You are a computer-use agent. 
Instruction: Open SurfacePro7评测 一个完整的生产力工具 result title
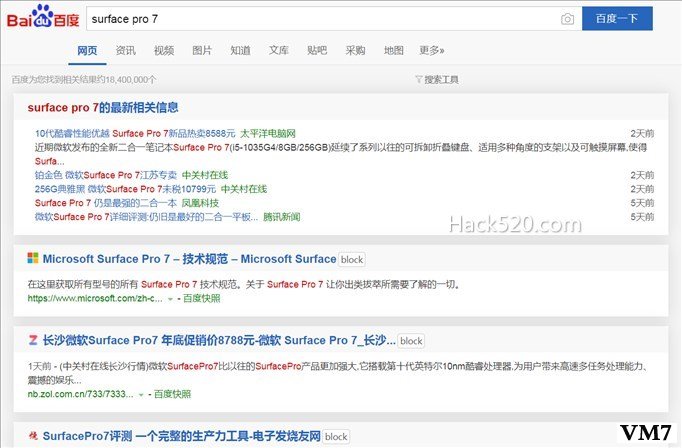pos(181,436)
